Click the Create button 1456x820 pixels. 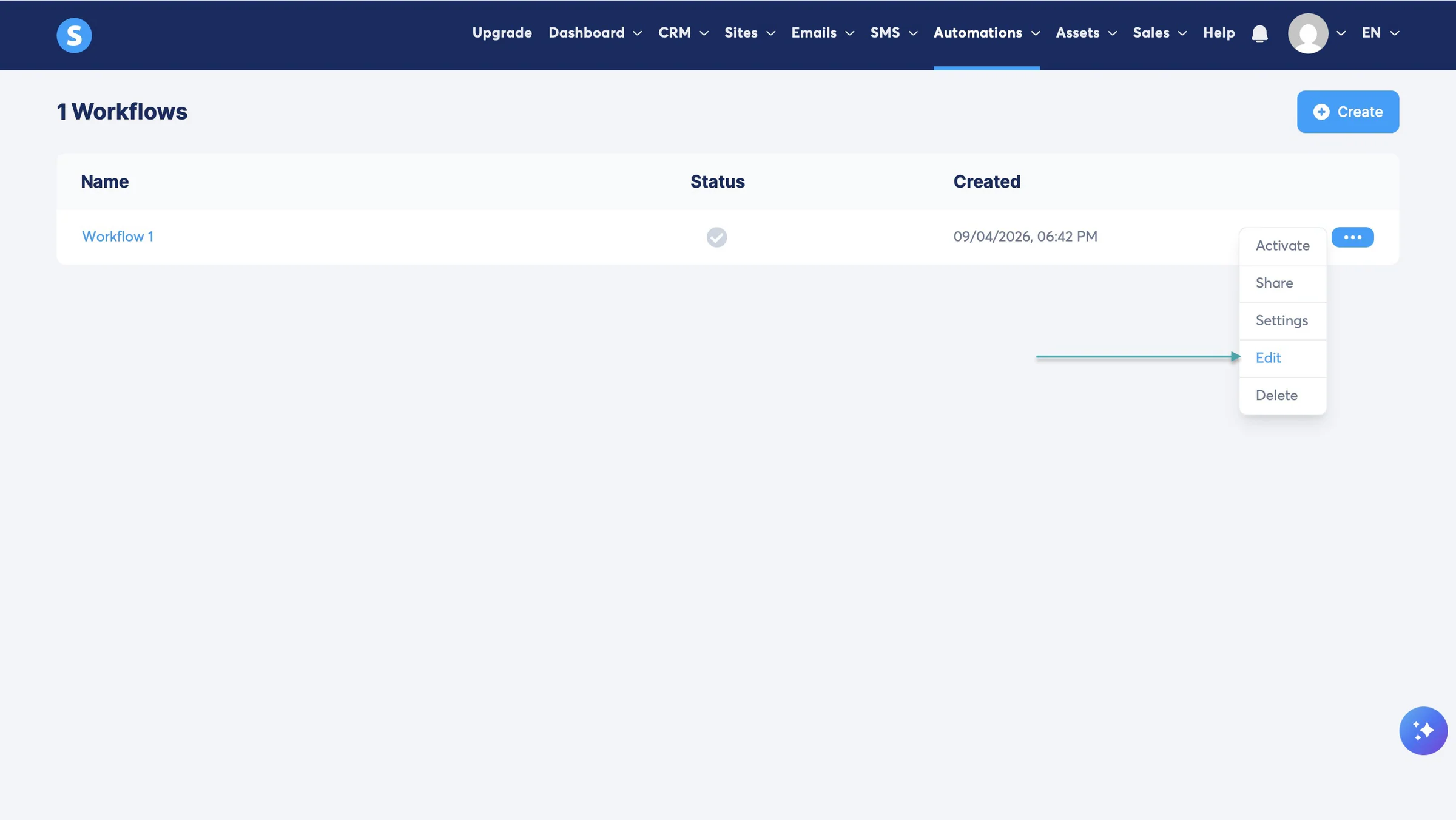(1347, 112)
